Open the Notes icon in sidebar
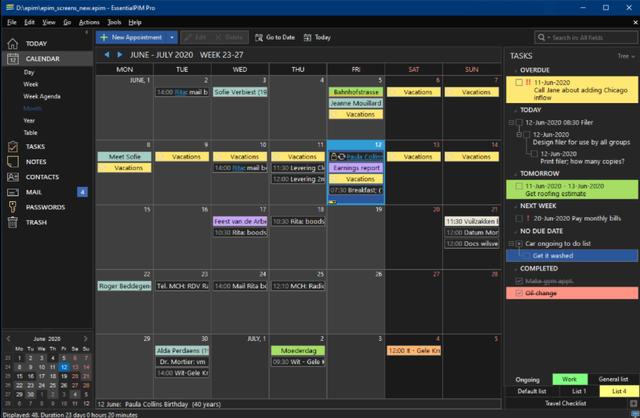640x418 pixels. 13,162
